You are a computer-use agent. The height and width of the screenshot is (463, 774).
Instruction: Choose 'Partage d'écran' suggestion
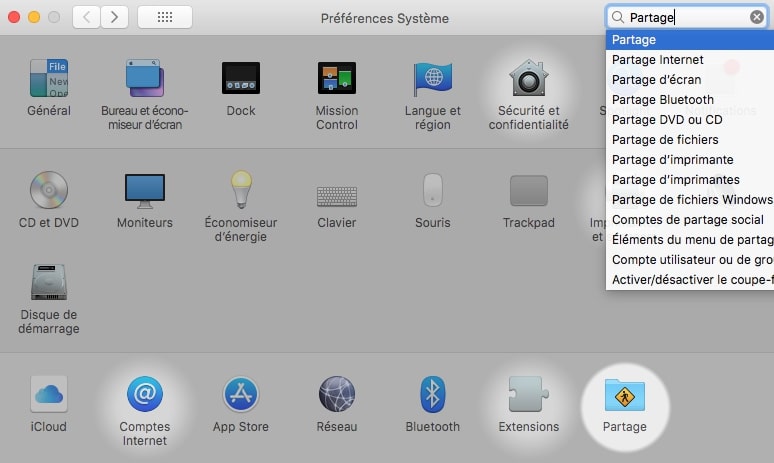point(690,79)
